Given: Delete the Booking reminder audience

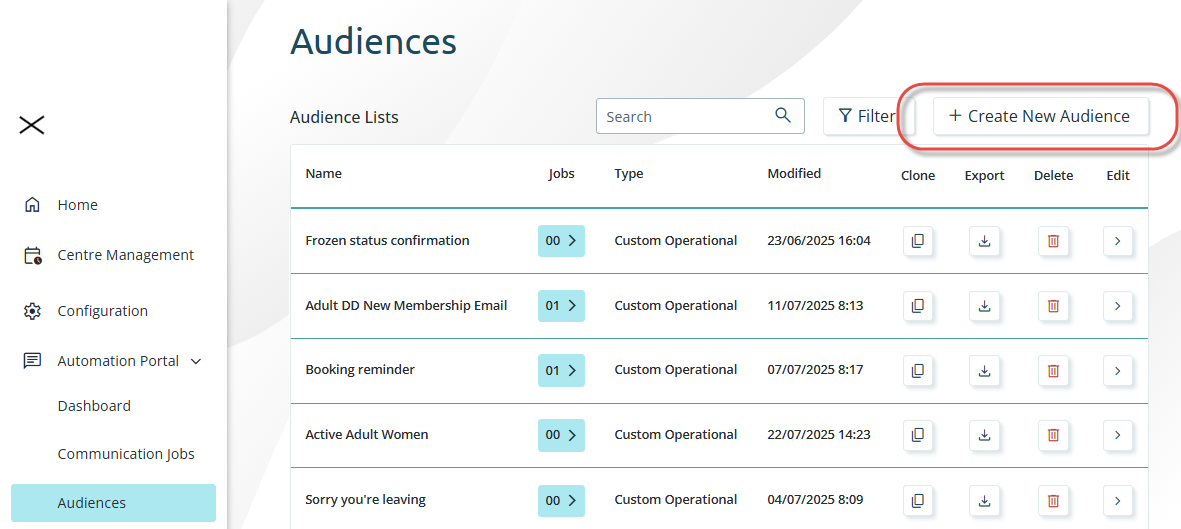Looking at the screenshot, I should [x=1054, y=371].
